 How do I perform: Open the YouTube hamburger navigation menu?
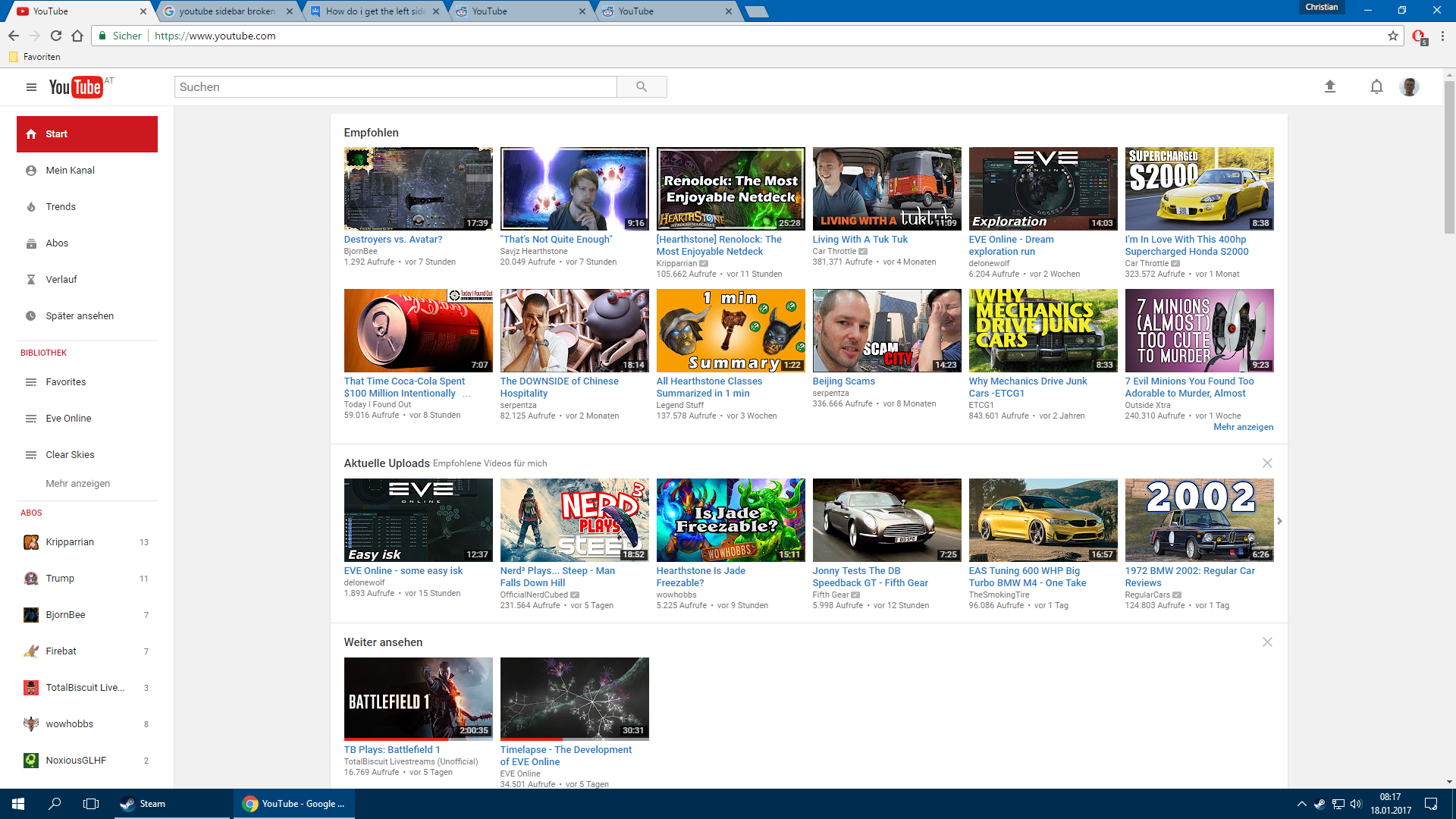[x=31, y=87]
